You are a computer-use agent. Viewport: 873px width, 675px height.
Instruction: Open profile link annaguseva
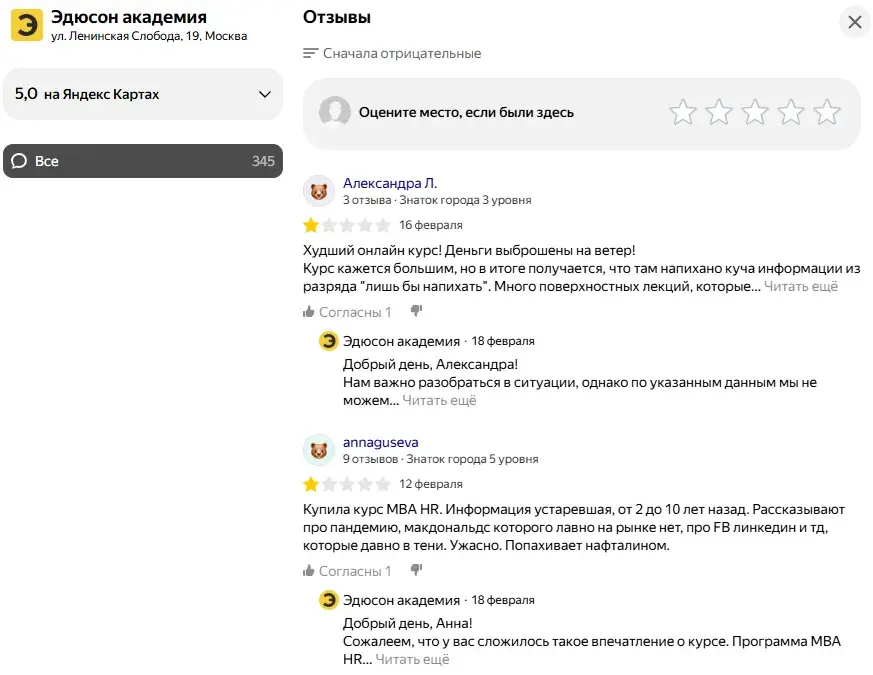[x=381, y=442]
